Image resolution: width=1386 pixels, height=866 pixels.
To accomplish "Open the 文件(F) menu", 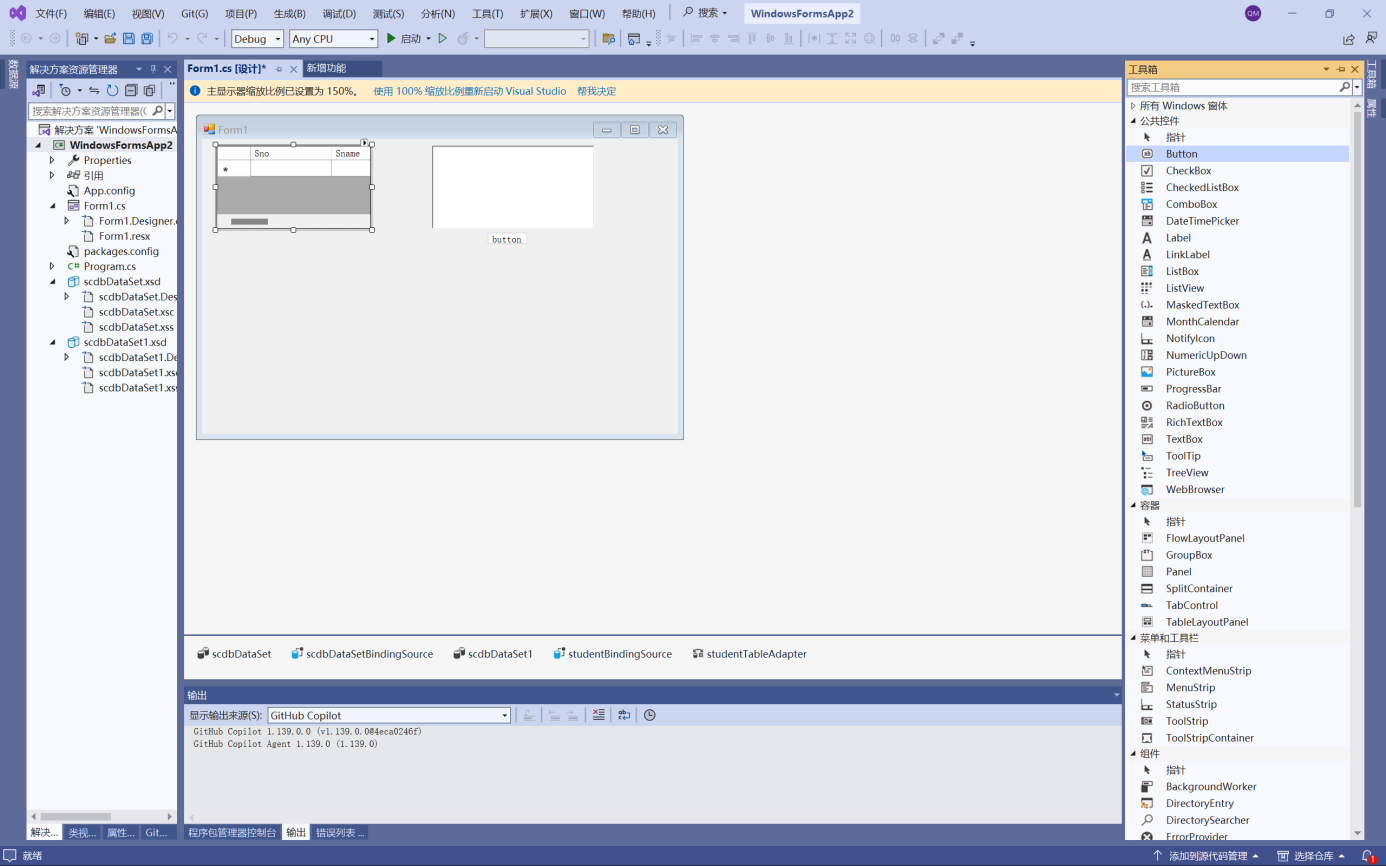I will [x=51, y=14].
